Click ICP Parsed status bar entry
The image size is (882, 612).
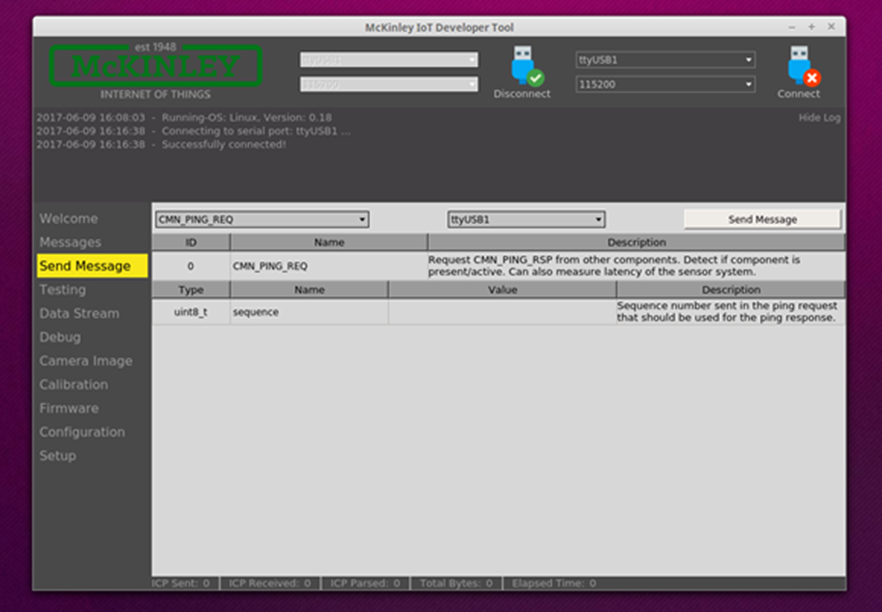(x=365, y=583)
